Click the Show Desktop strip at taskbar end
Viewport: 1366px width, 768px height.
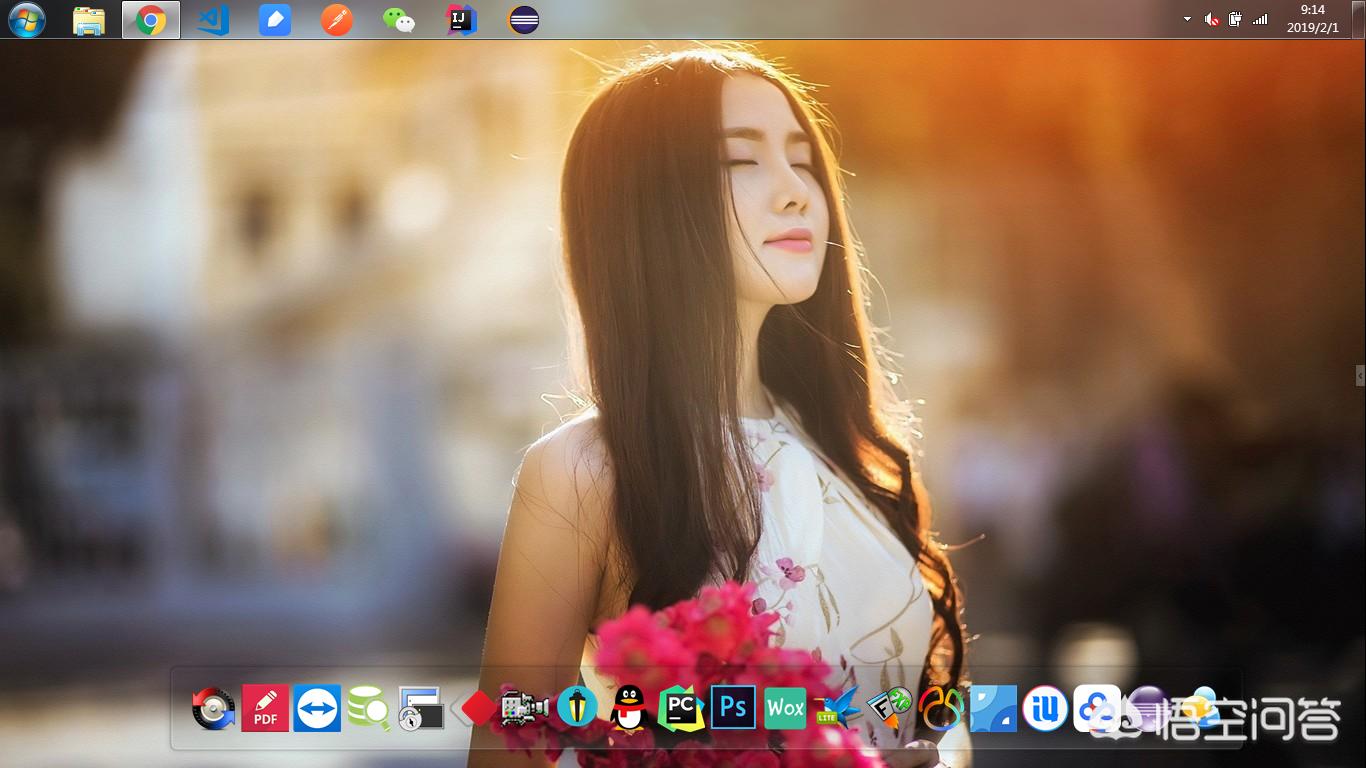tap(1359, 19)
